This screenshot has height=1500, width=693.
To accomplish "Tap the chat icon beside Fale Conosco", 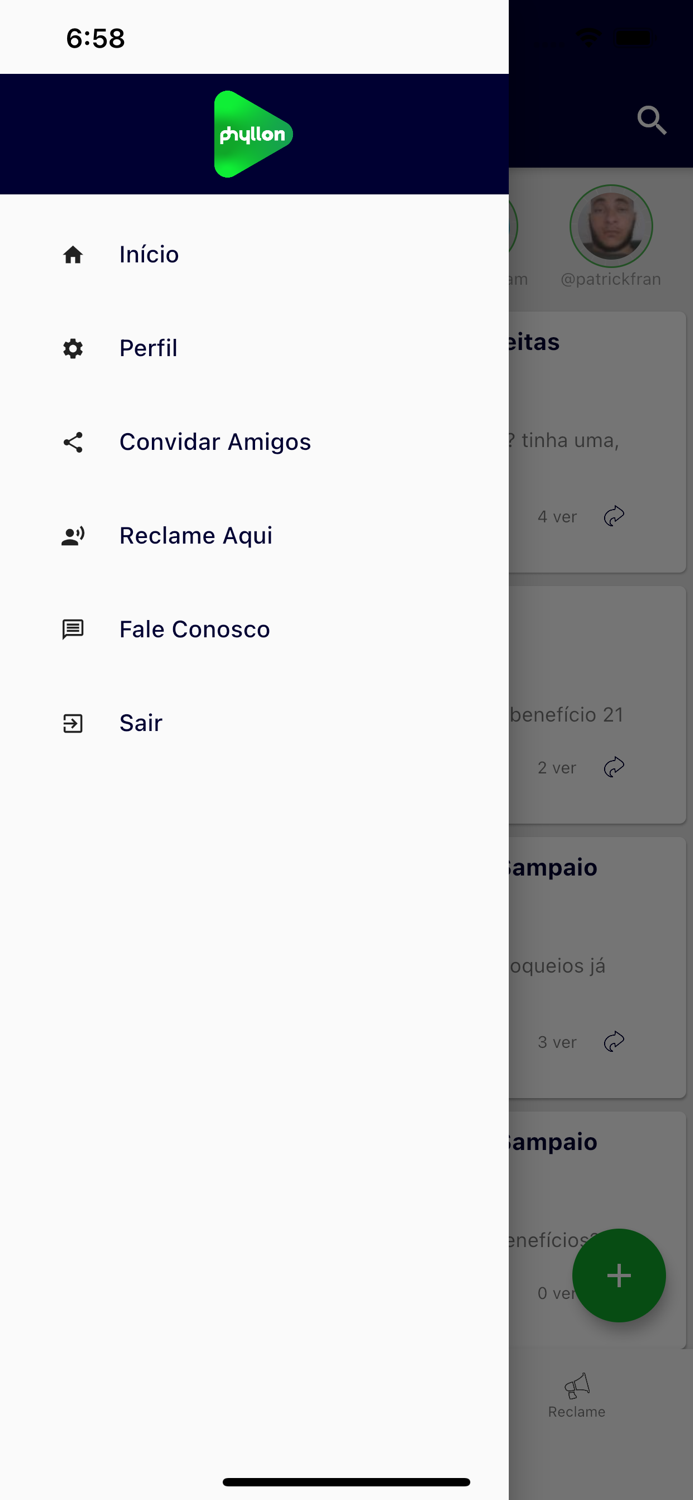I will tap(73, 629).
